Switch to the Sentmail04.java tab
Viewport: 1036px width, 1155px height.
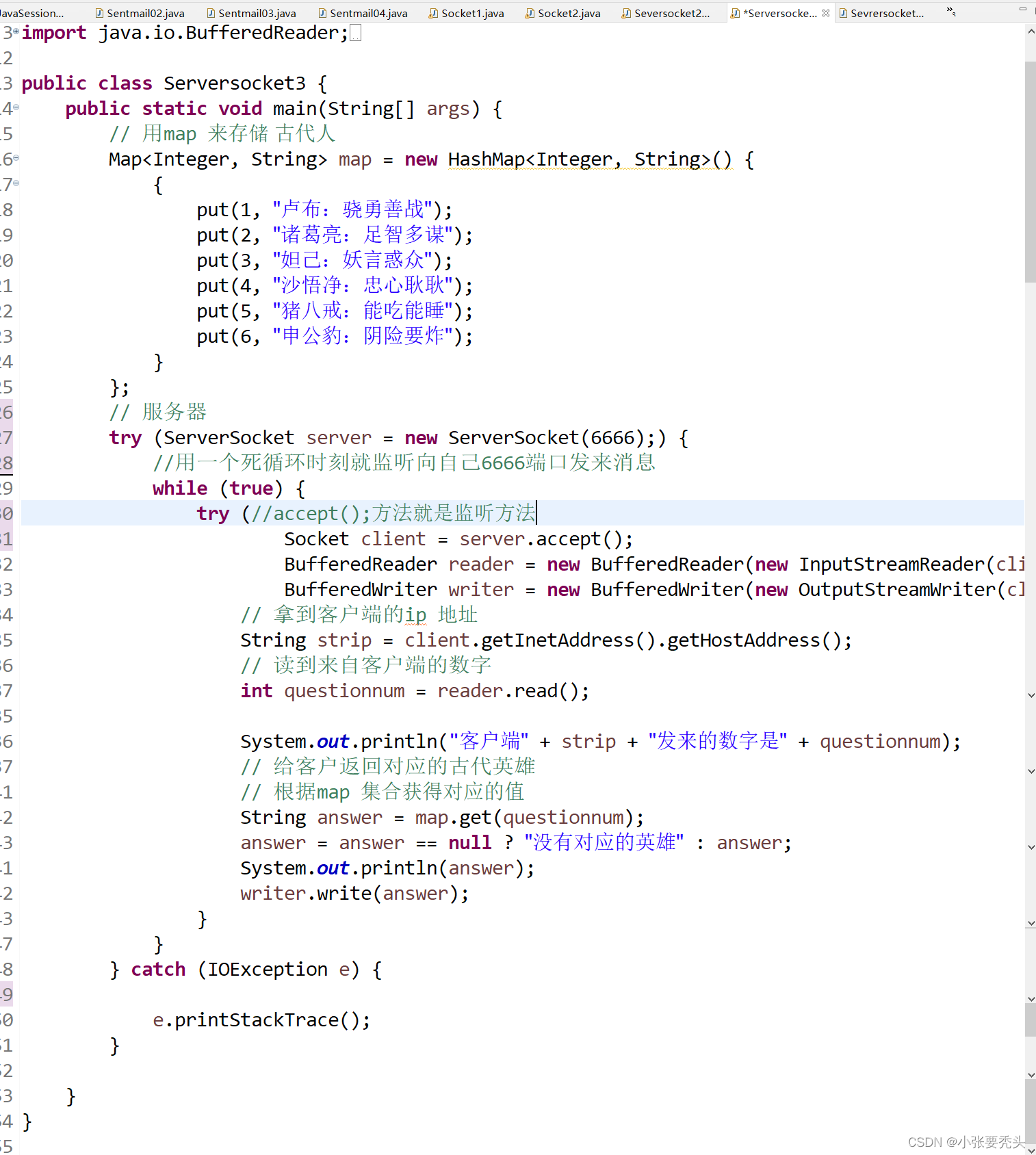(363, 13)
